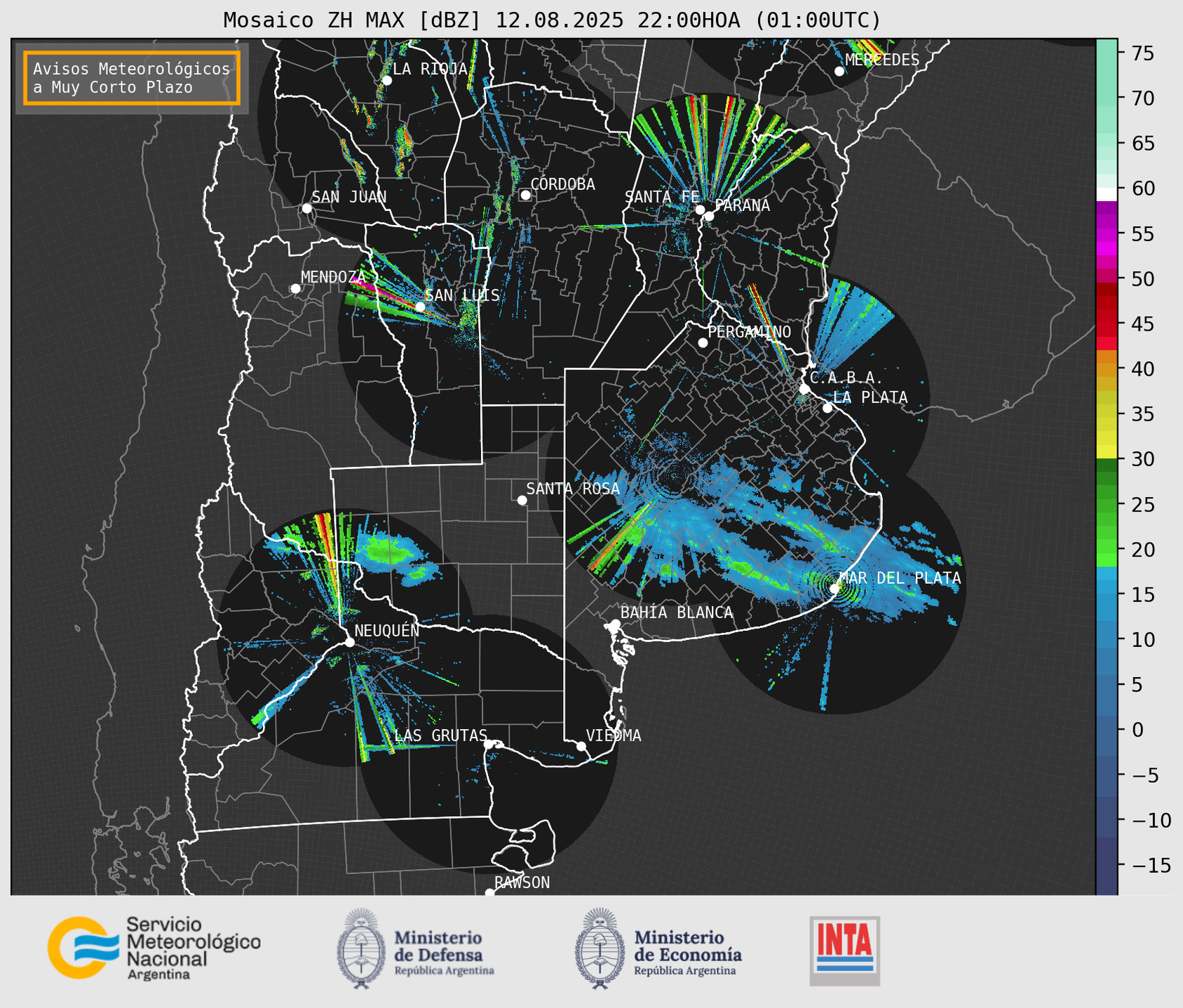Click the green echo cluster north of Neuquén
The width and height of the screenshot is (1183, 1008).
click(389, 551)
